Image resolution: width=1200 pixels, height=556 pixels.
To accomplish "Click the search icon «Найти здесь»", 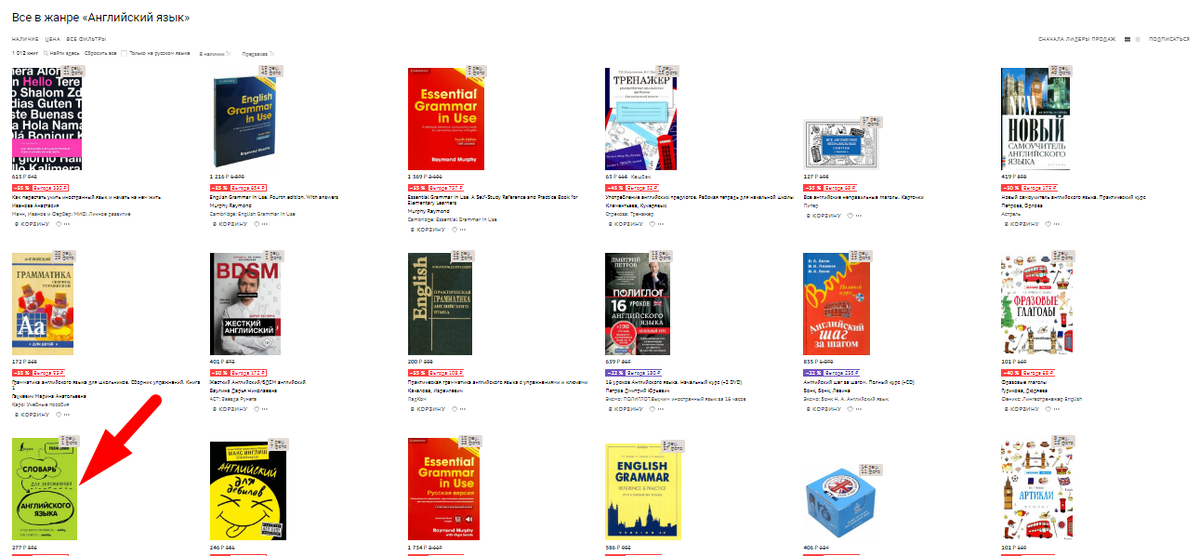I will tap(46, 52).
